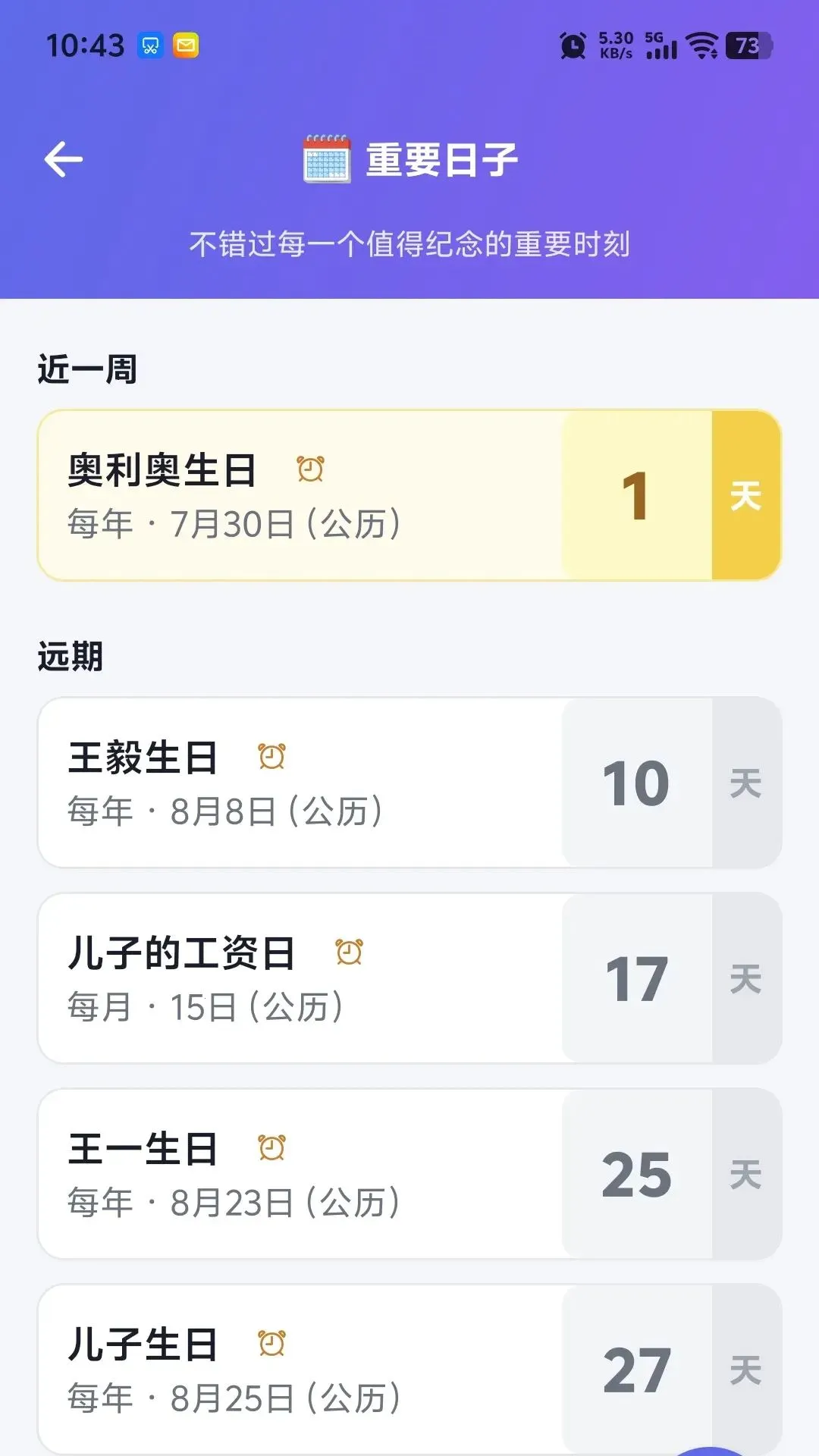Click the calendar icon beside 重要日子

(x=327, y=158)
